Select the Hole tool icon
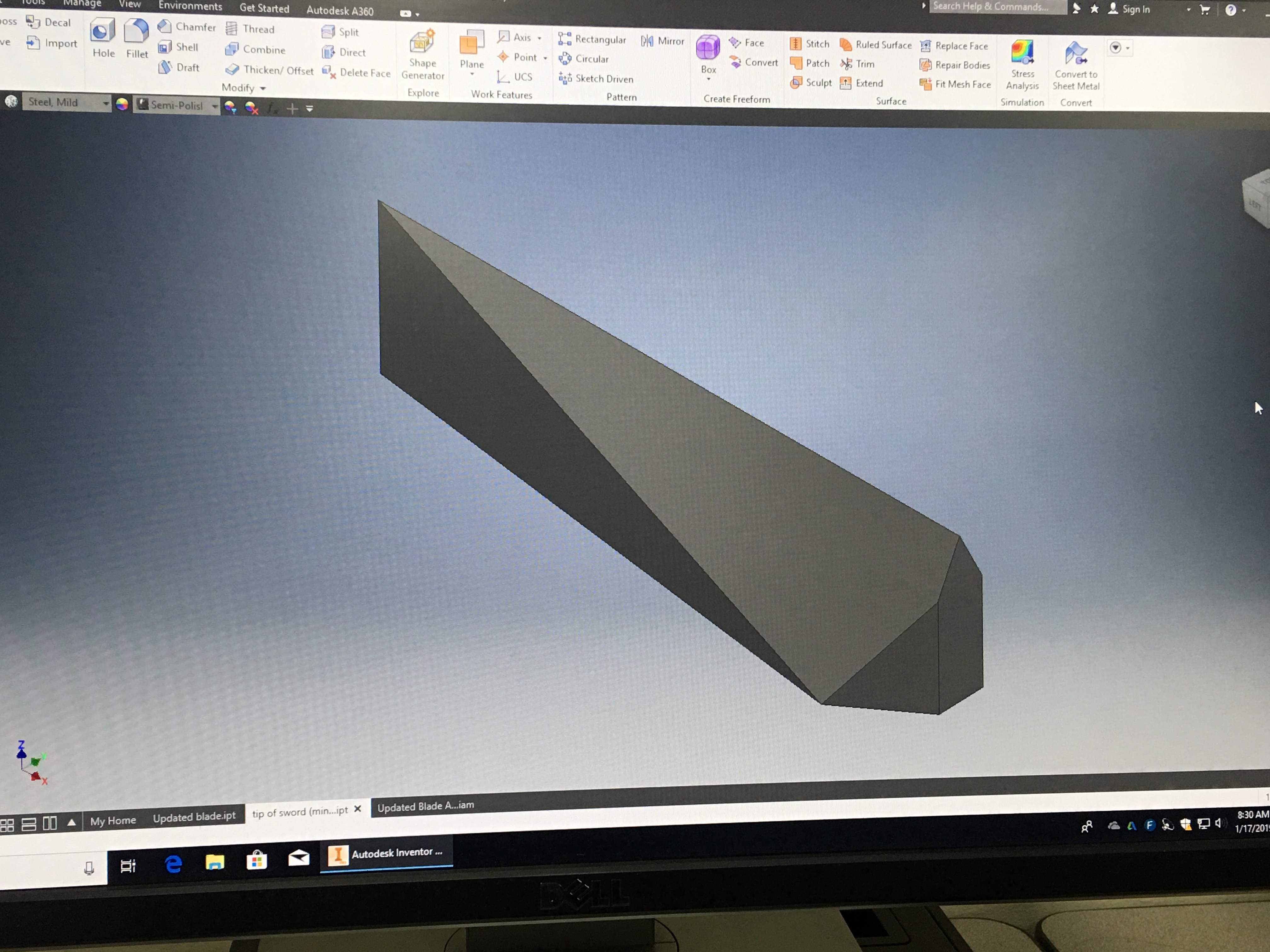 tap(102, 31)
